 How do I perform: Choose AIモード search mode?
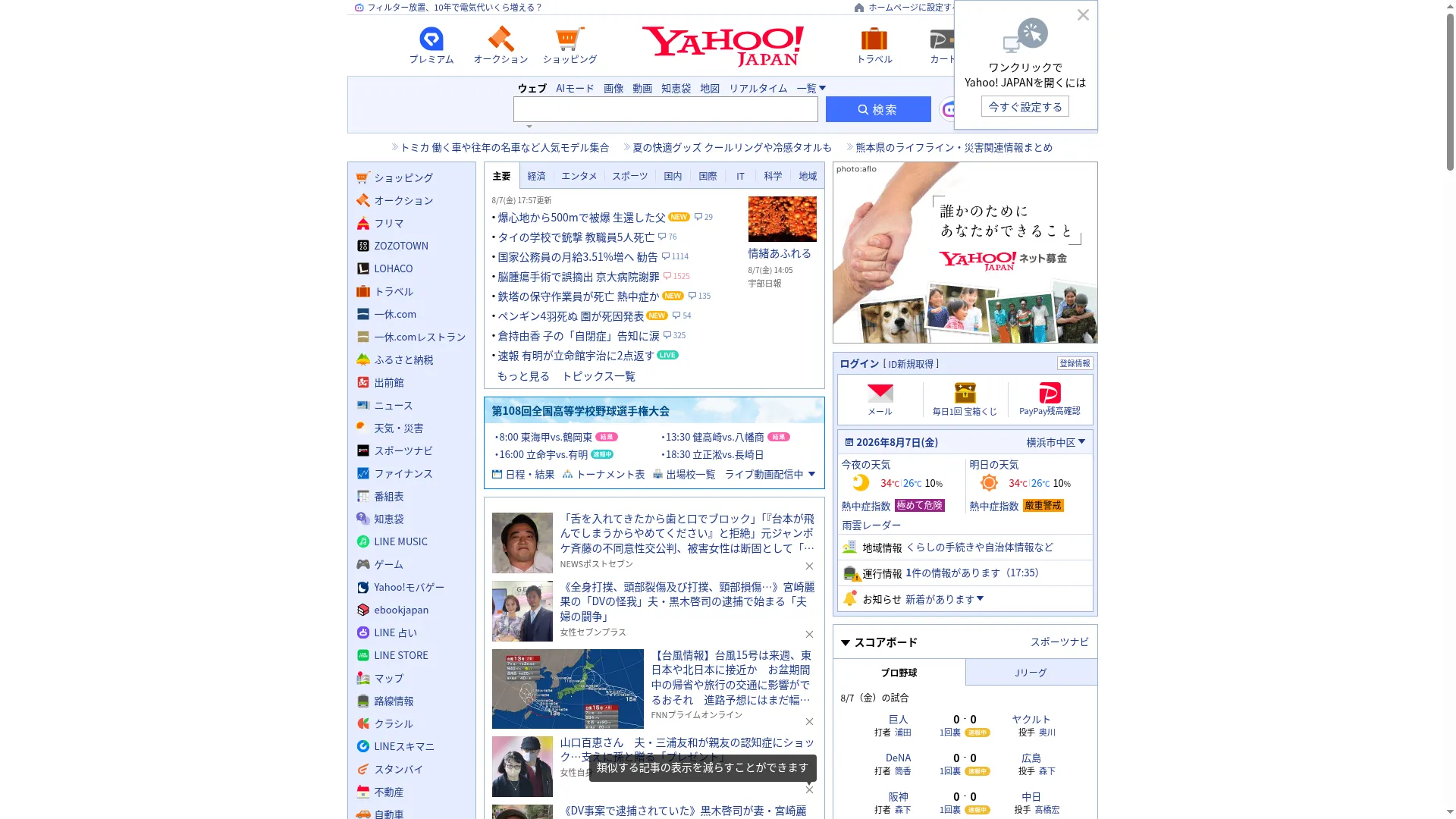[575, 88]
